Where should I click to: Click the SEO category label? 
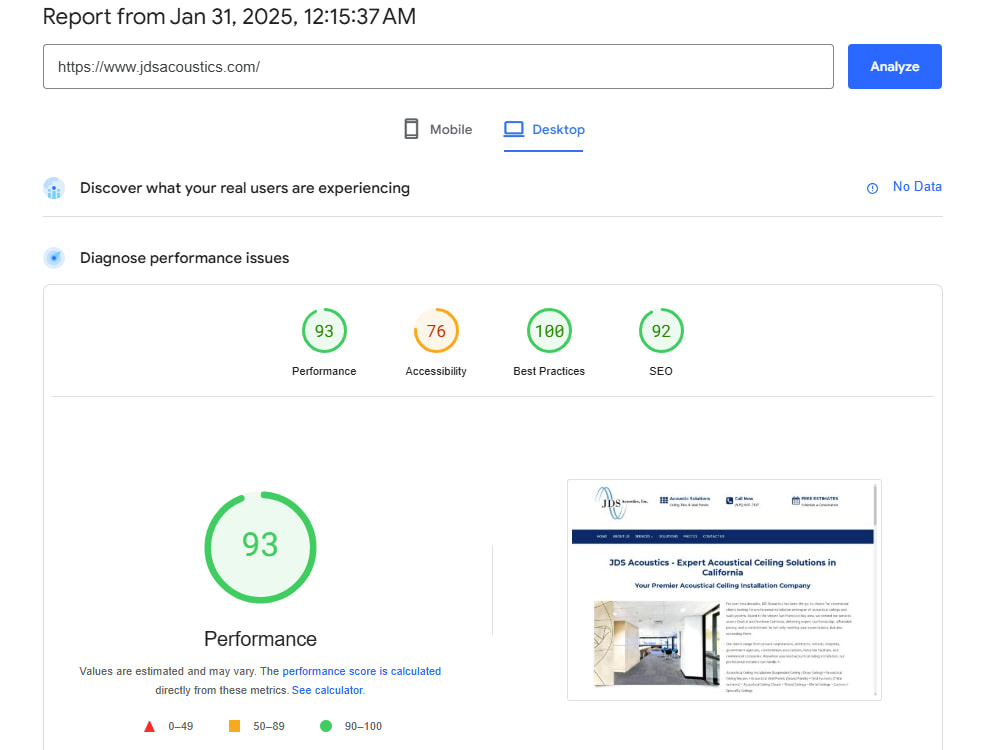point(661,371)
